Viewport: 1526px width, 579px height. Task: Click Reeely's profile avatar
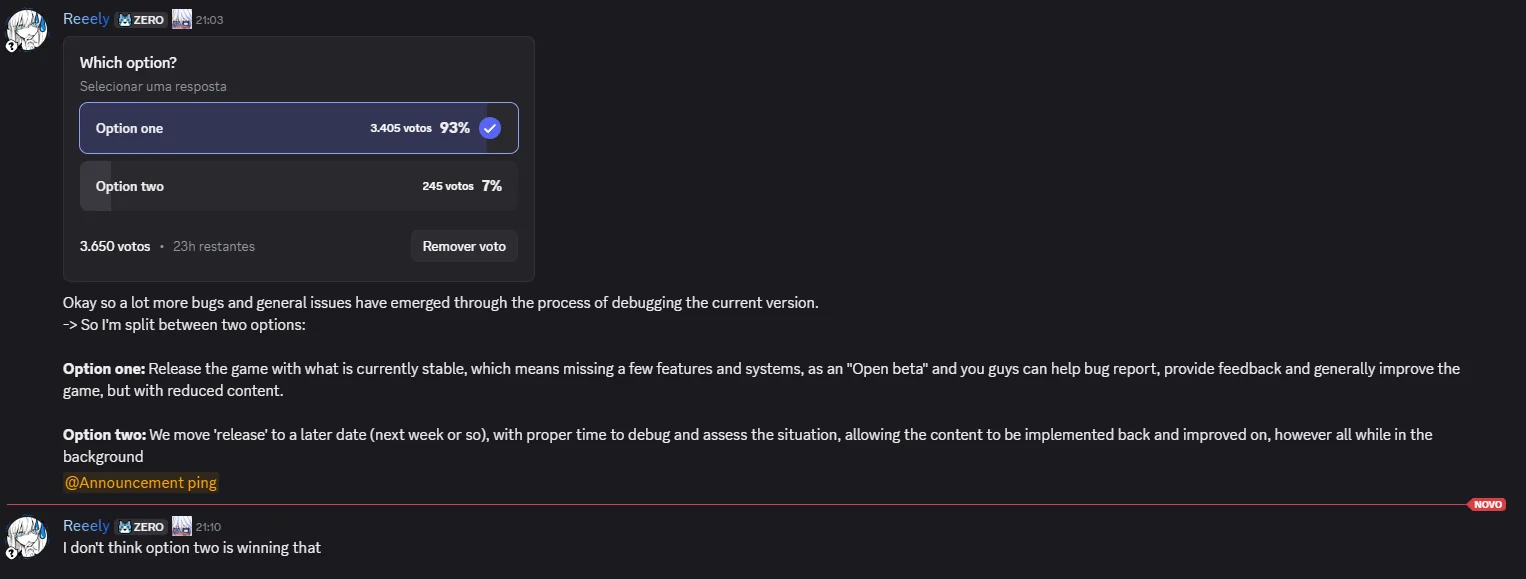(x=27, y=30)
